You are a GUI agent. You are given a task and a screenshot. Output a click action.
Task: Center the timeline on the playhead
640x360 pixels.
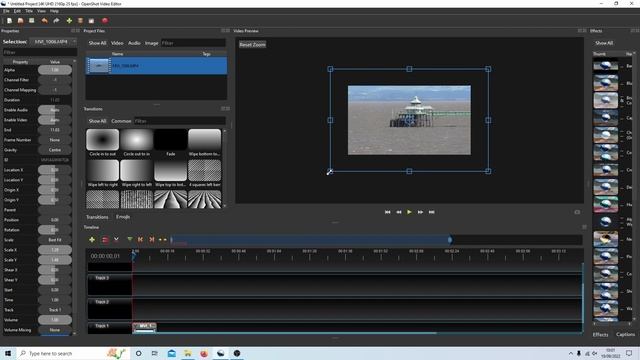[162, 240]
